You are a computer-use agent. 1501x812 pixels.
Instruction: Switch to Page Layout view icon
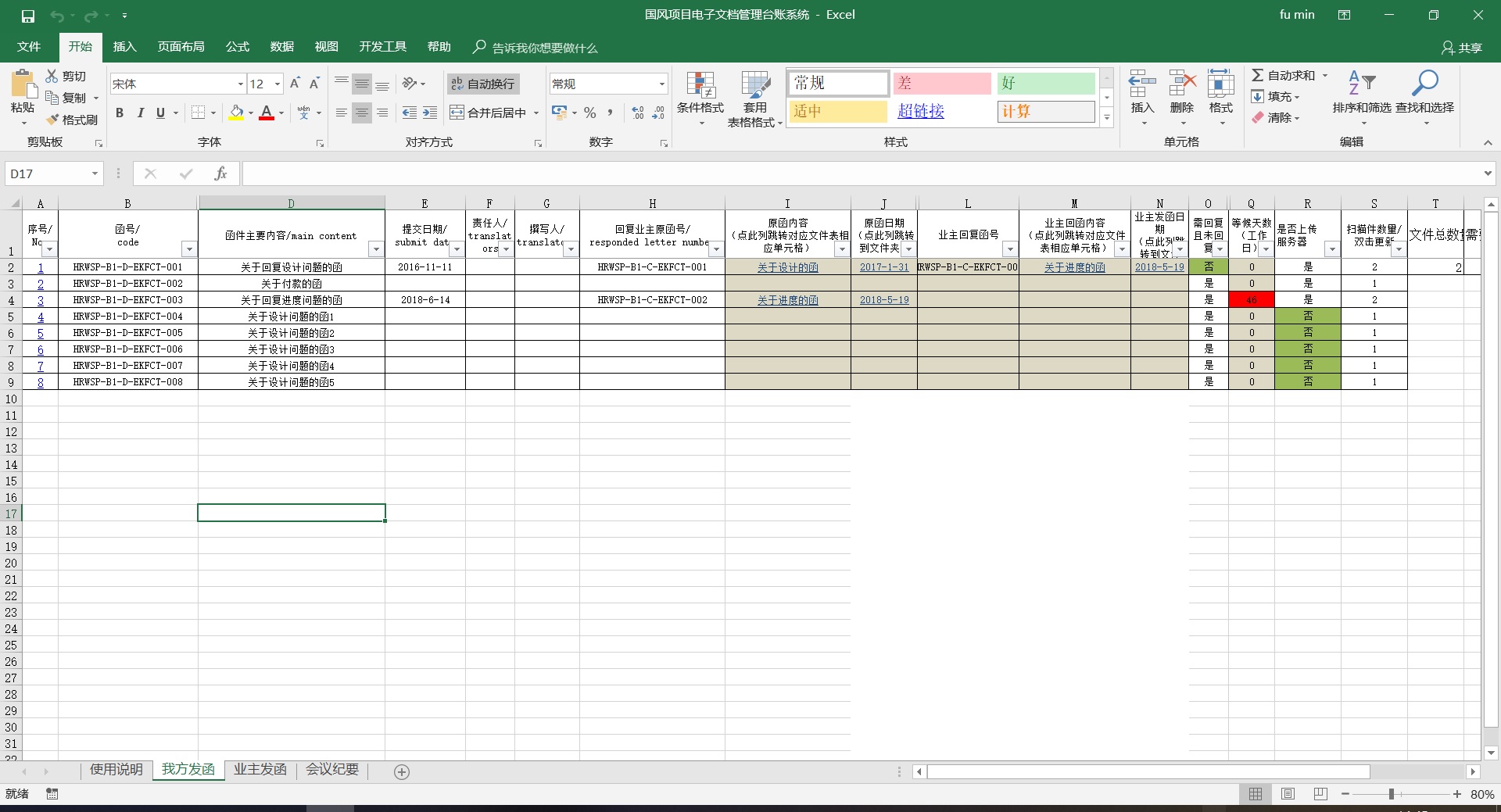[1288, 794]
